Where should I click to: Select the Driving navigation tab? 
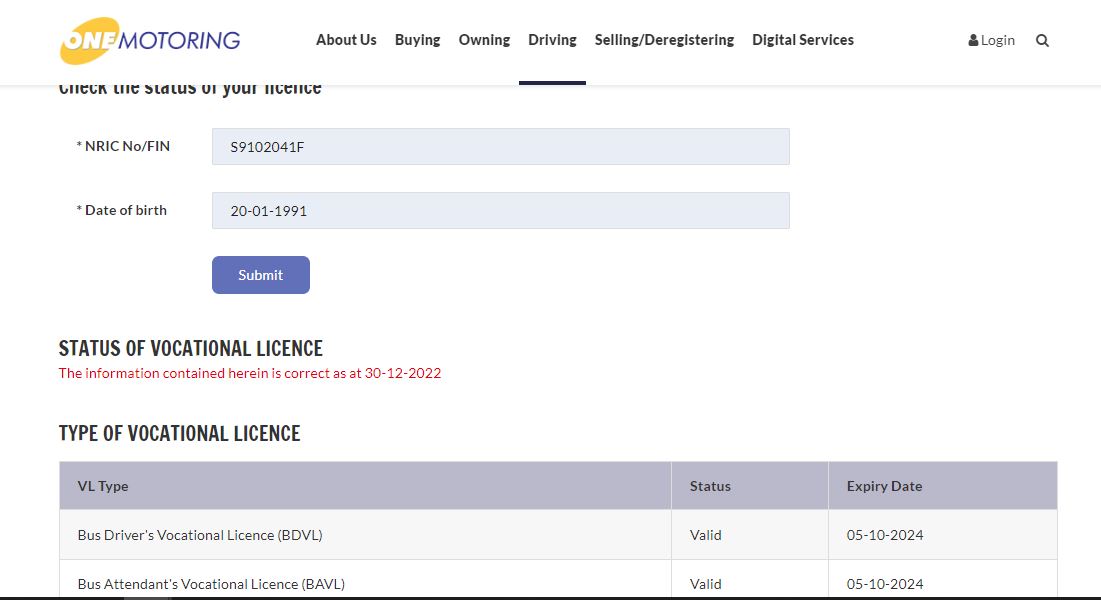[x=552, y=40]
